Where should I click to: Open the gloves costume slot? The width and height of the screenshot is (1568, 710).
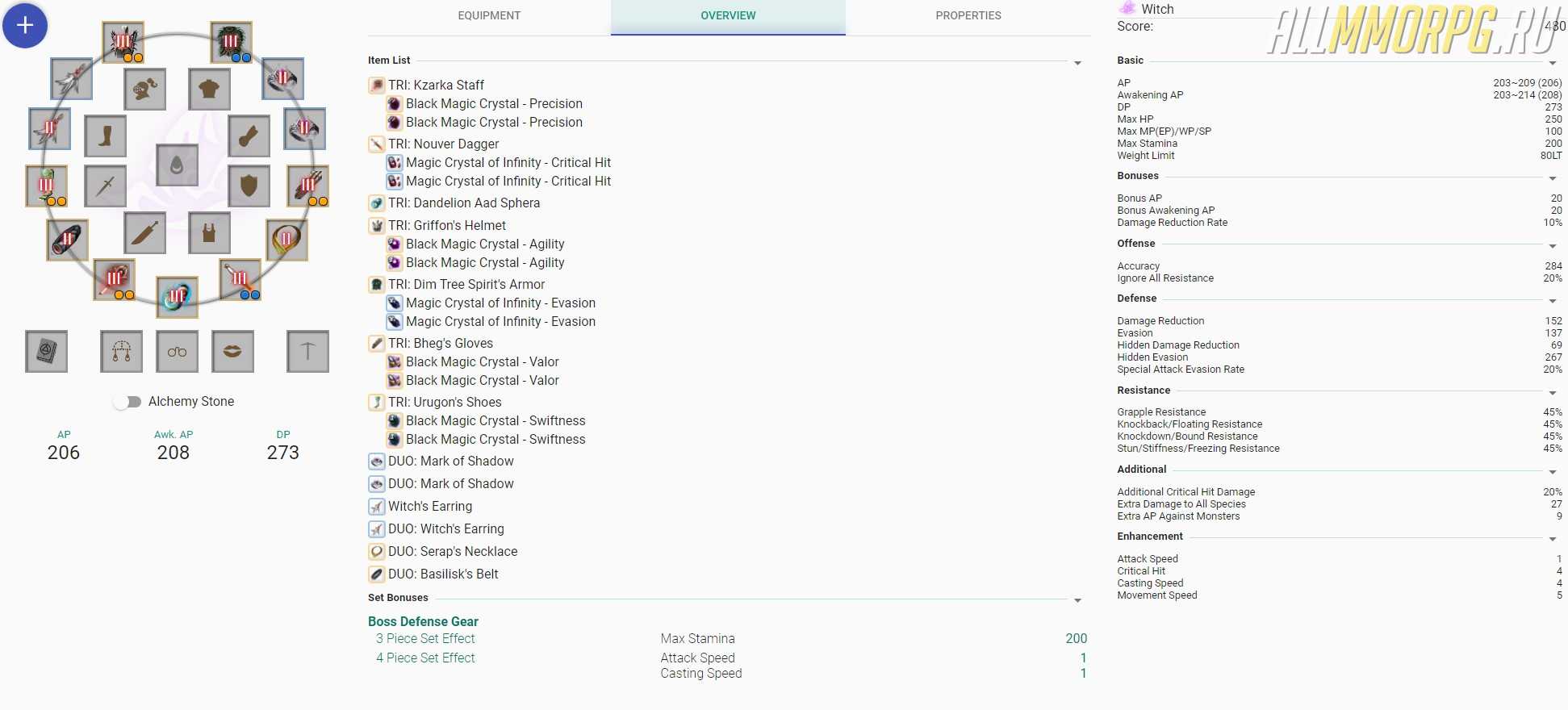tap(249, 136)
